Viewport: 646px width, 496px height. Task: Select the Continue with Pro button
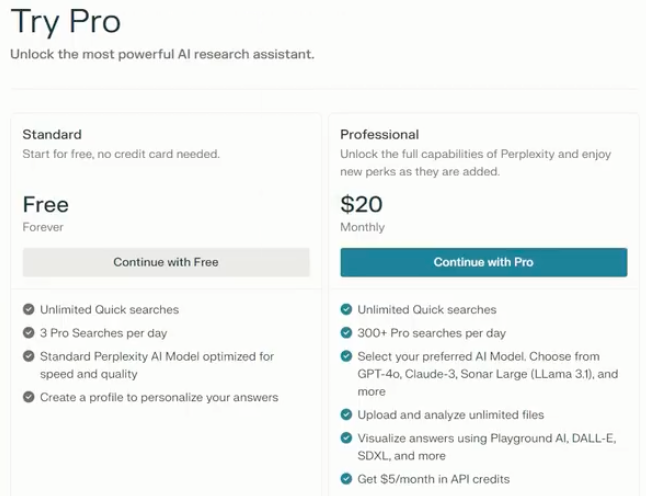[484, 262]
